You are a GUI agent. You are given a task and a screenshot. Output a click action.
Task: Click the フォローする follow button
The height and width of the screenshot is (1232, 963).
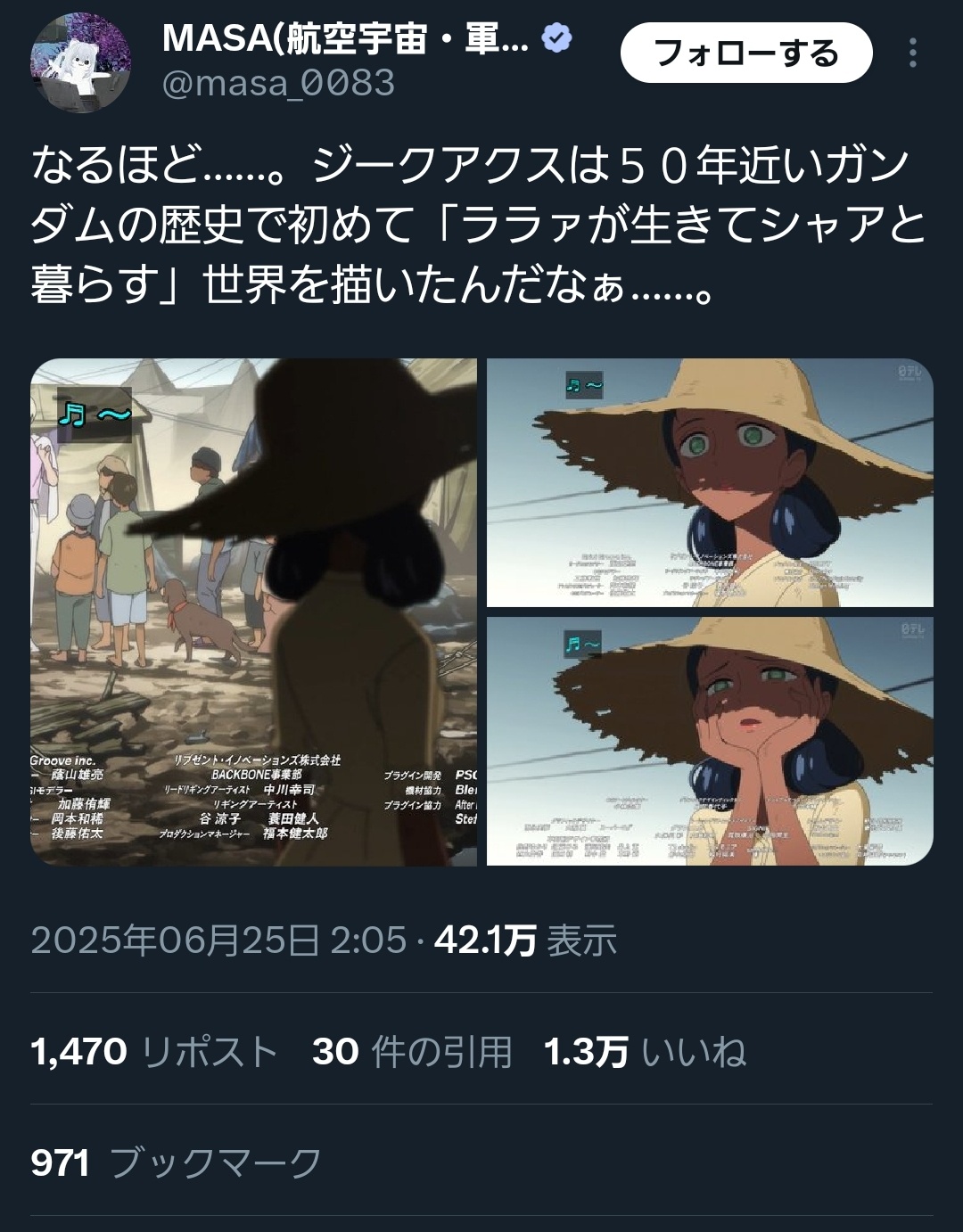pos(746,53)
